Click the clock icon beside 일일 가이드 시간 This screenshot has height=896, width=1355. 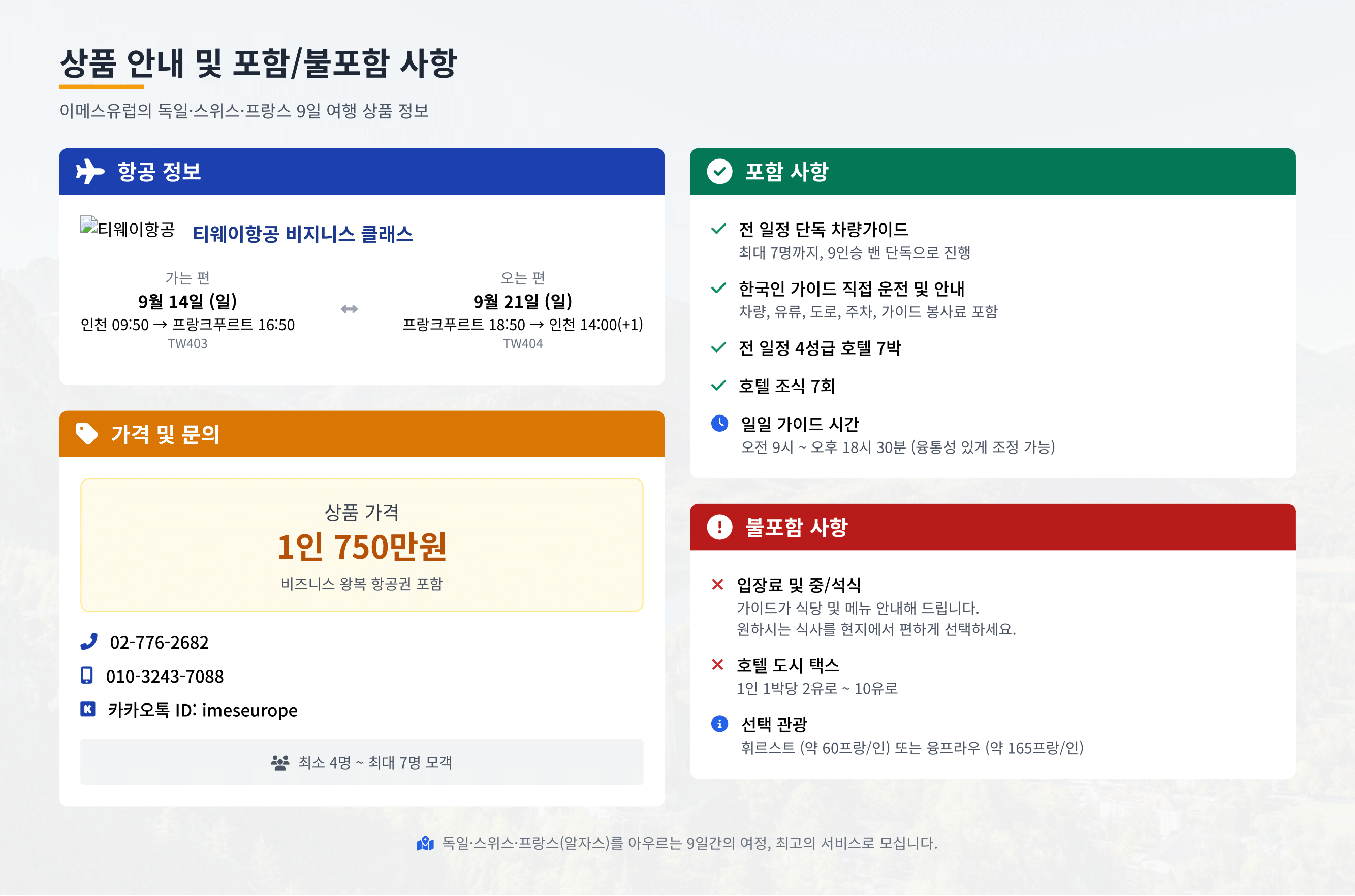click(719, 424)
